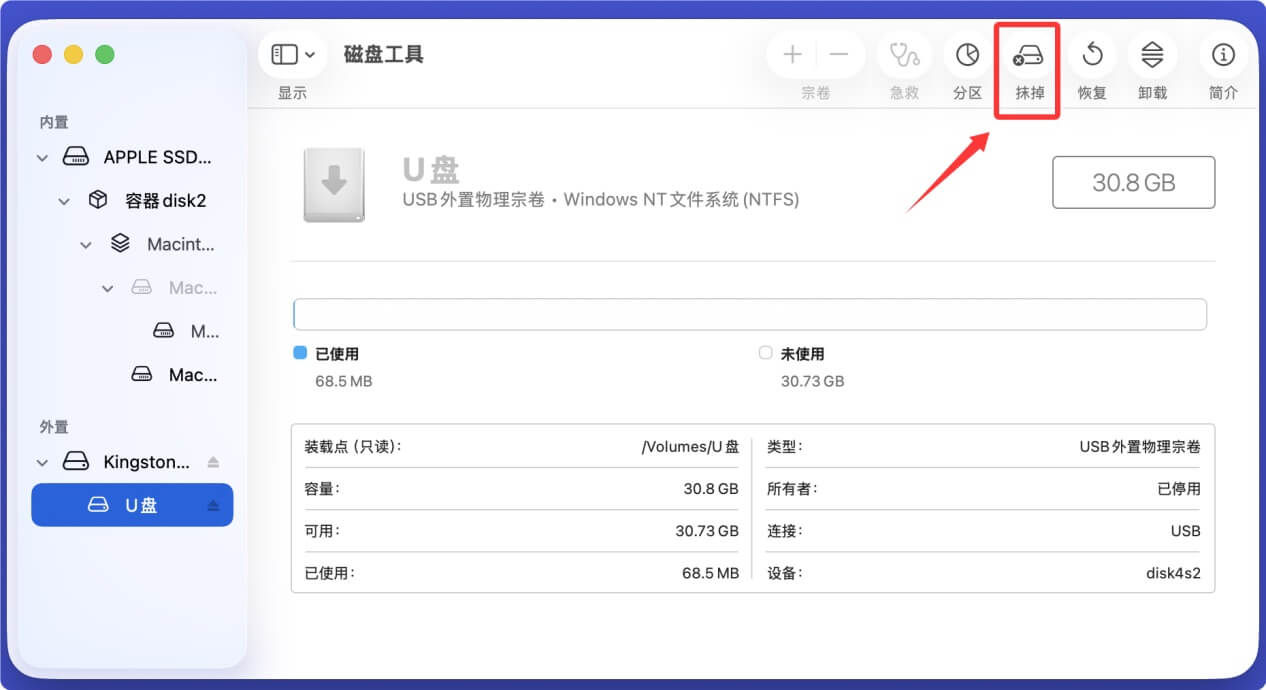Click the U盘 drive icon in the header
Screen dimensions: 1266x690
tap(333, 184)
